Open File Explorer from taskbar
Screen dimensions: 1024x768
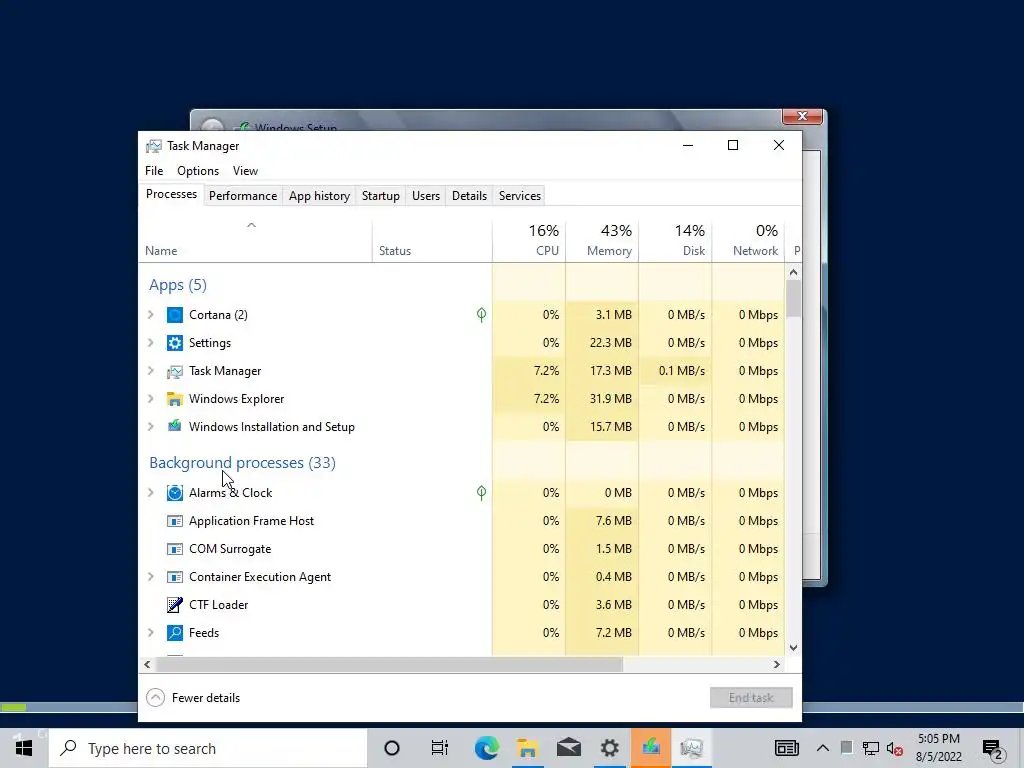(x=528, y=748)
